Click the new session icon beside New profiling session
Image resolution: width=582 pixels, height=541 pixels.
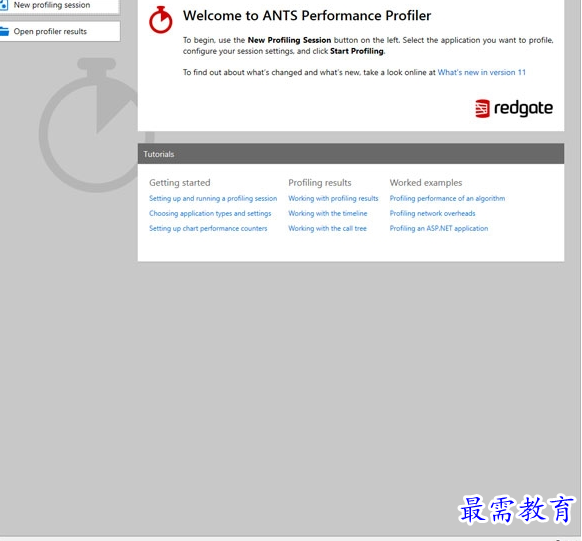[4, 5]
